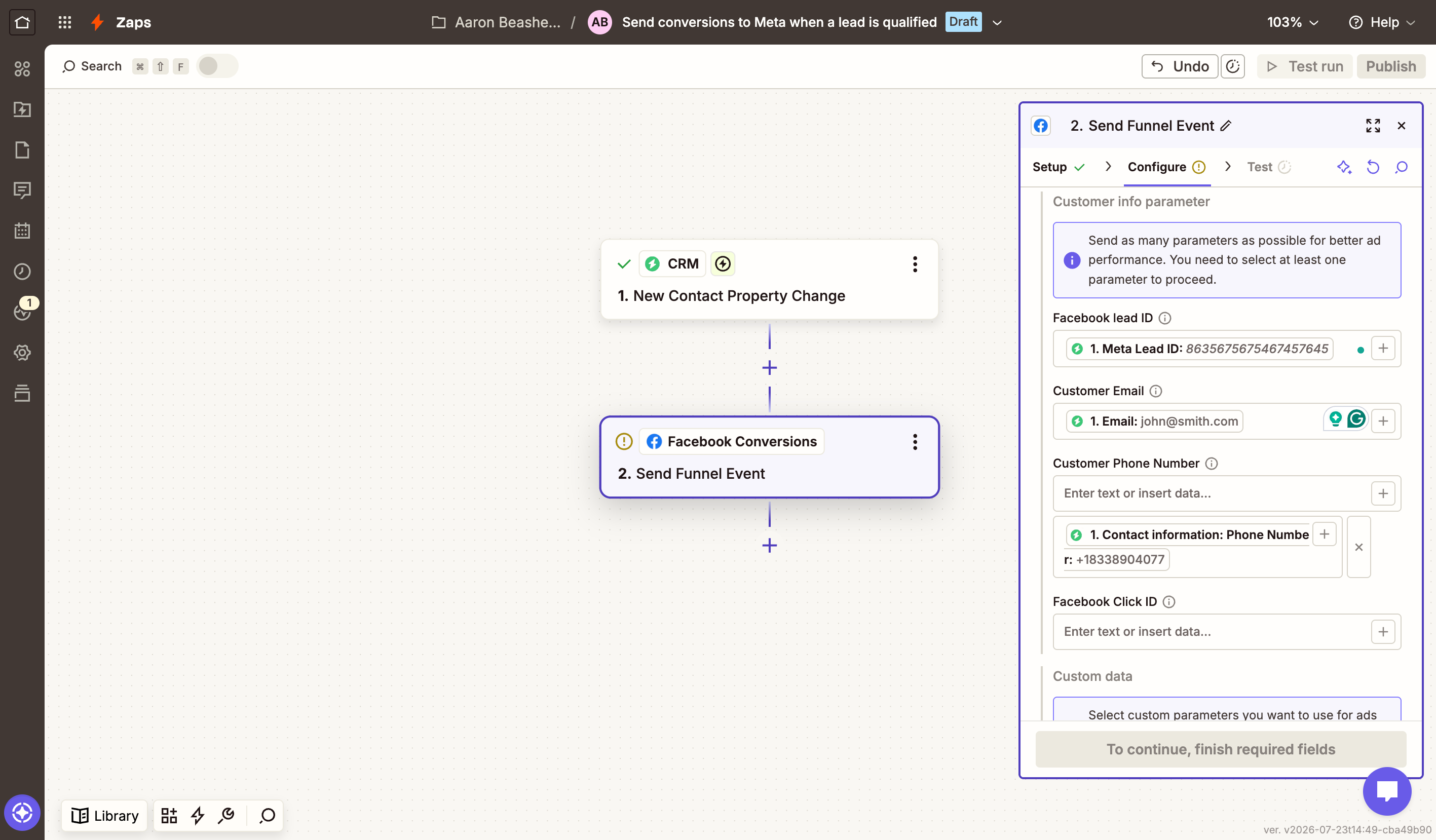Open three-dot menu on CRM step

pos(915,264)
